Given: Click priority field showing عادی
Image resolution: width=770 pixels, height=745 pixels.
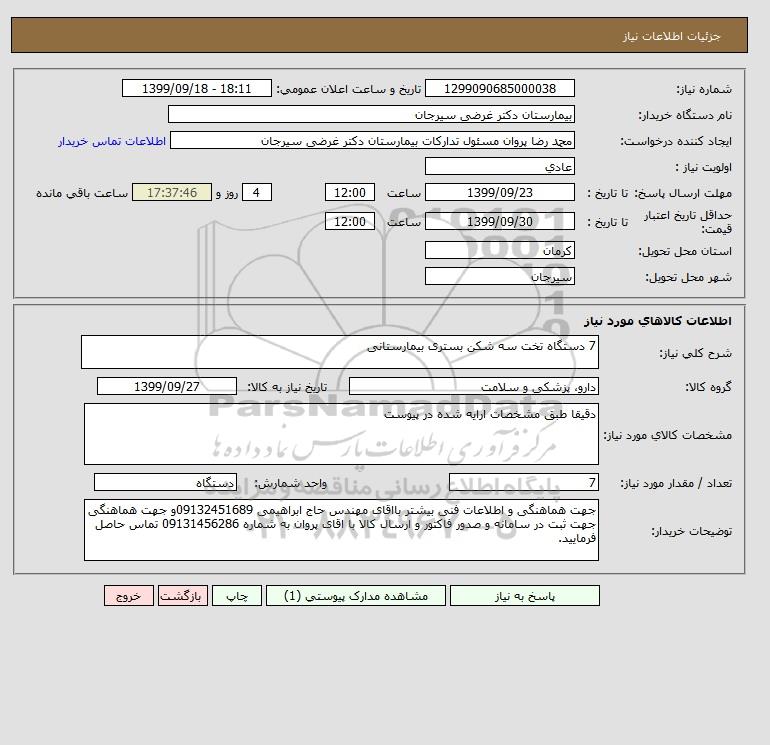Looking at the screenshot, I should click(x=500, y=166).
